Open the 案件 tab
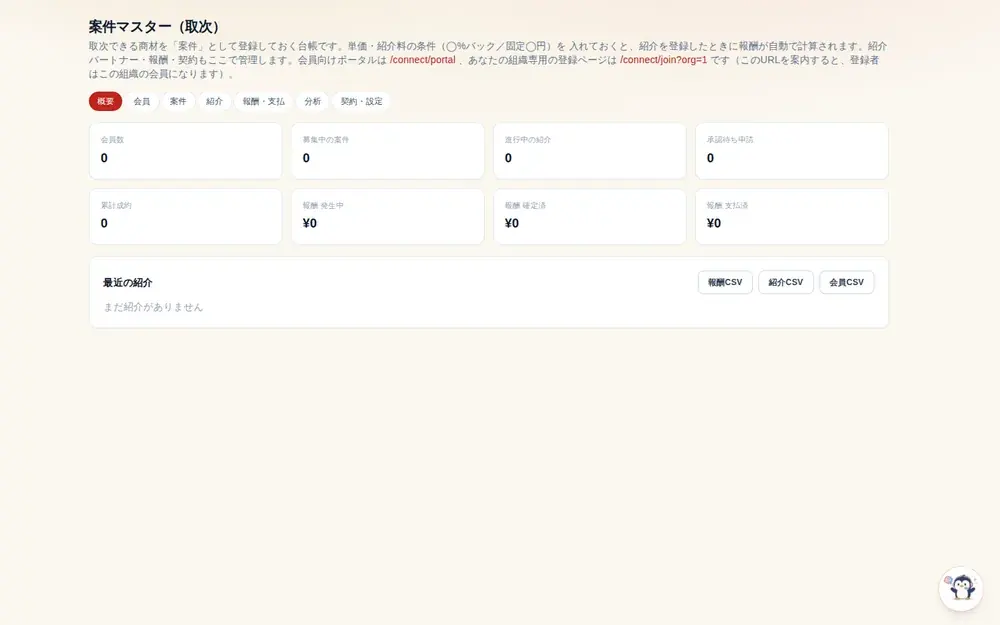 178,101
